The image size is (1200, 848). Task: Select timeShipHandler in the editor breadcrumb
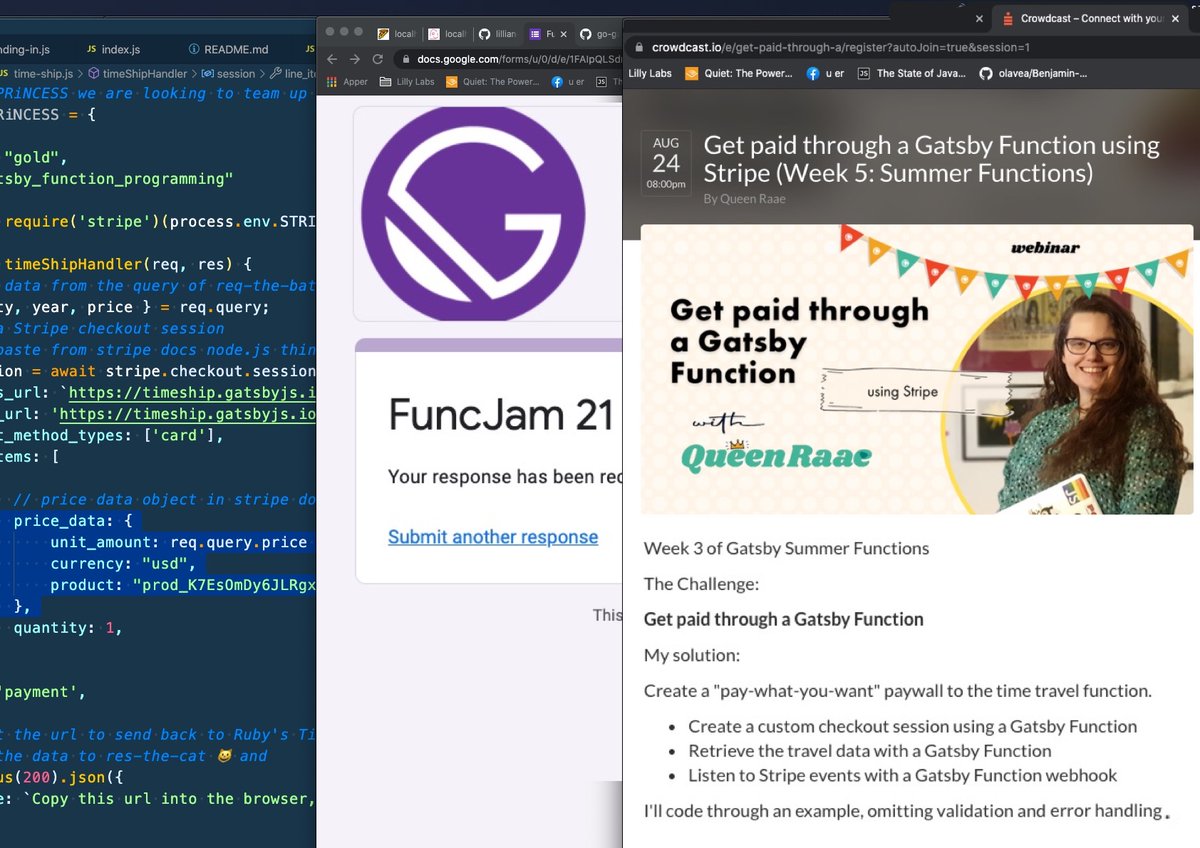coord(144,73)
